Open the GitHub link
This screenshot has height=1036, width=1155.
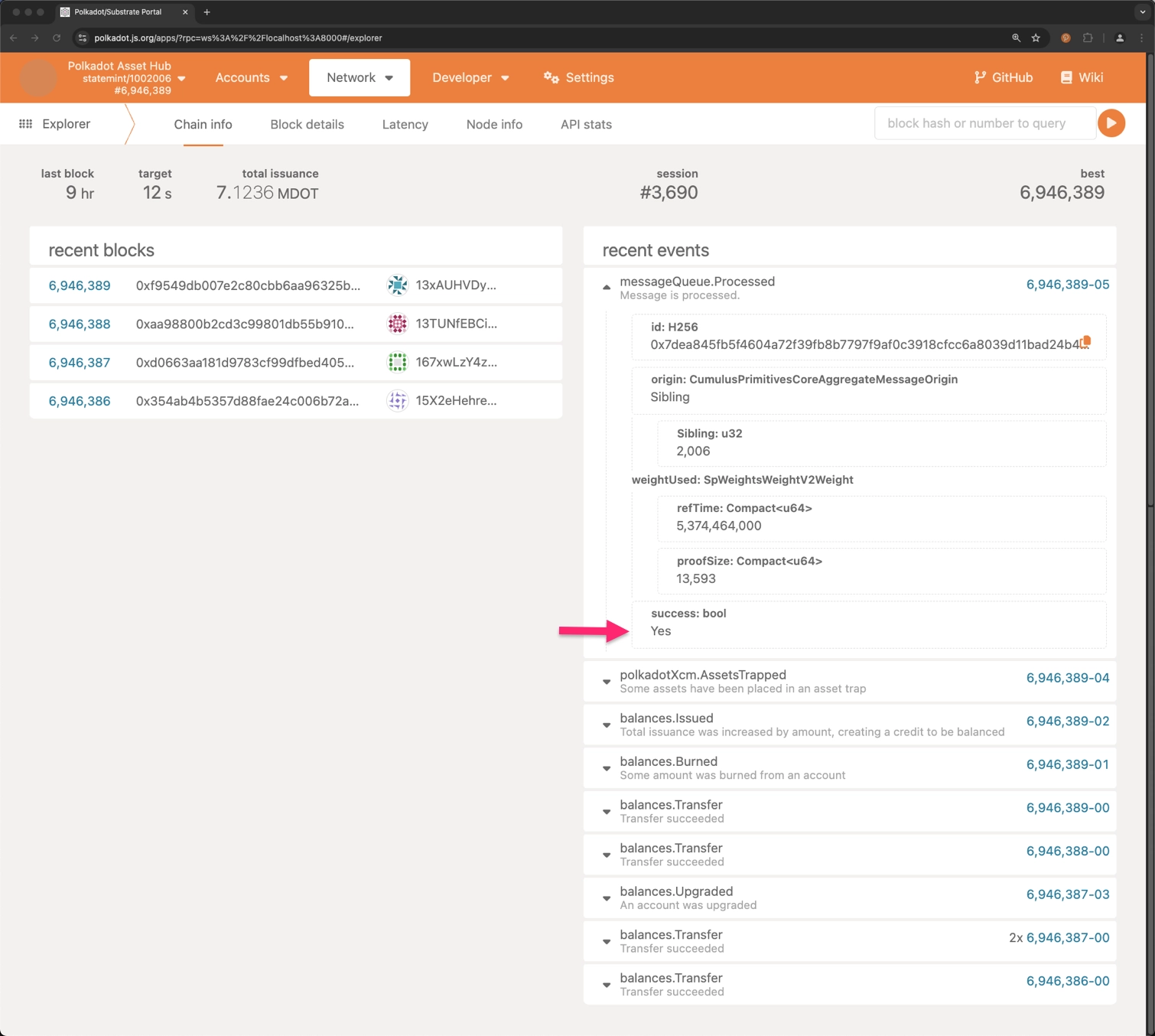coord(1003,77)
